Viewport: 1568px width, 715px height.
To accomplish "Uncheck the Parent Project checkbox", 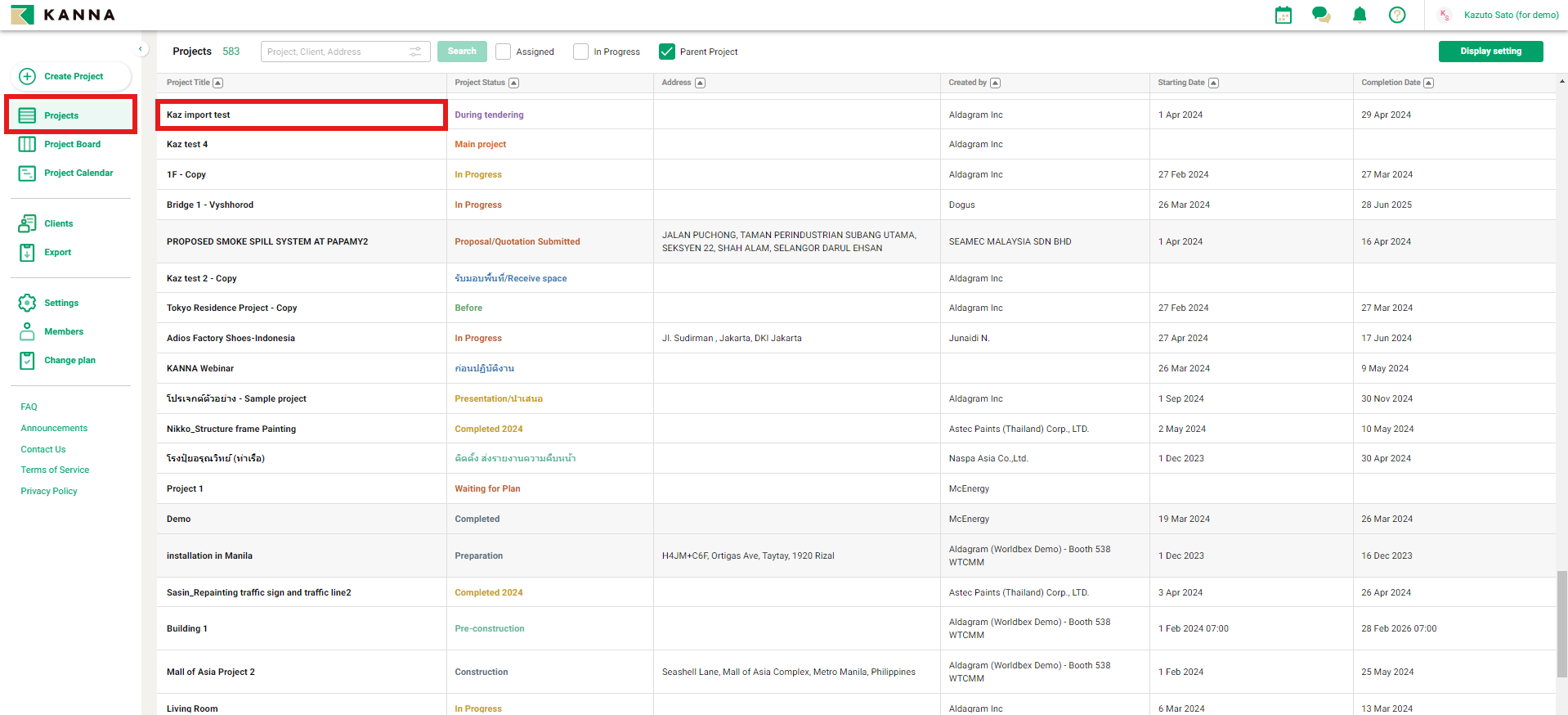I will [x=667, y=52].
